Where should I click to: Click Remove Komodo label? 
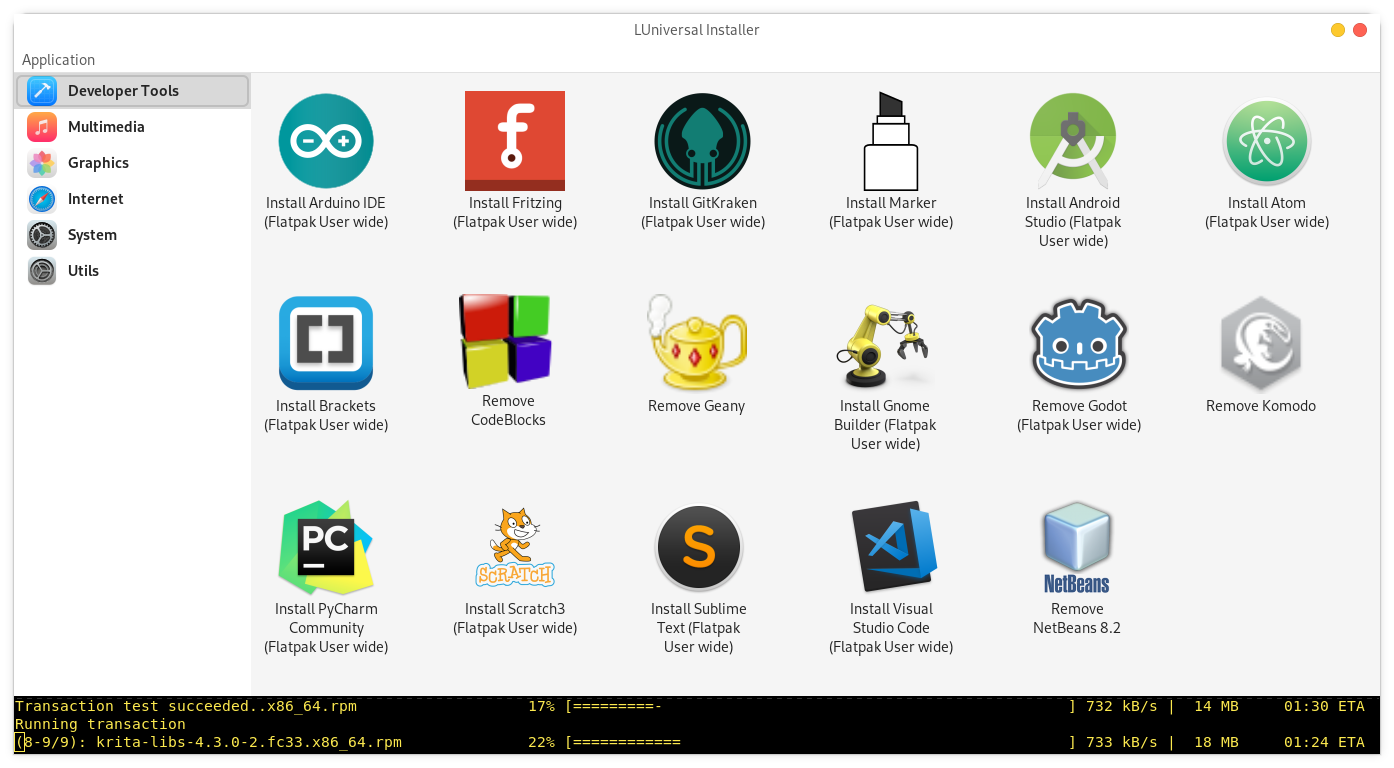(x=1261, y=406)
